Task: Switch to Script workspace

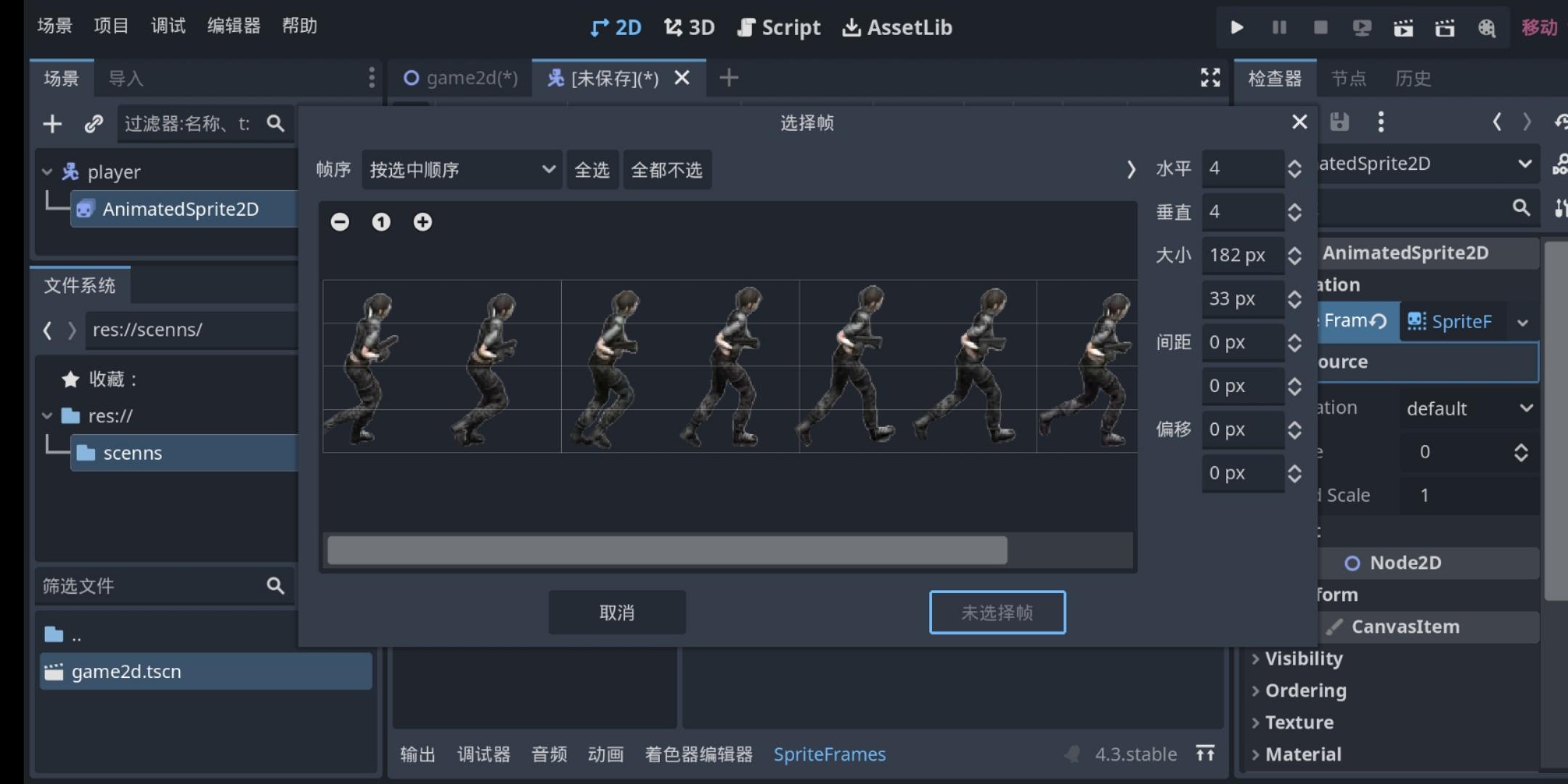Action: tap(779, 28)
